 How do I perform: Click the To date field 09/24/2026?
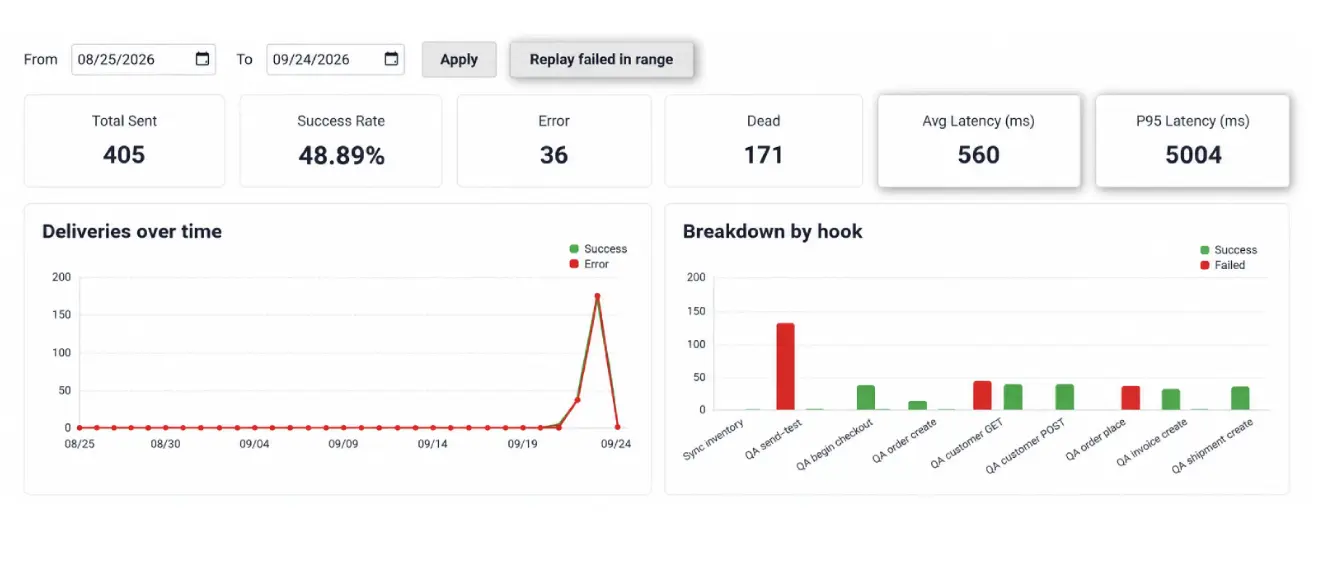click(335, 59)
